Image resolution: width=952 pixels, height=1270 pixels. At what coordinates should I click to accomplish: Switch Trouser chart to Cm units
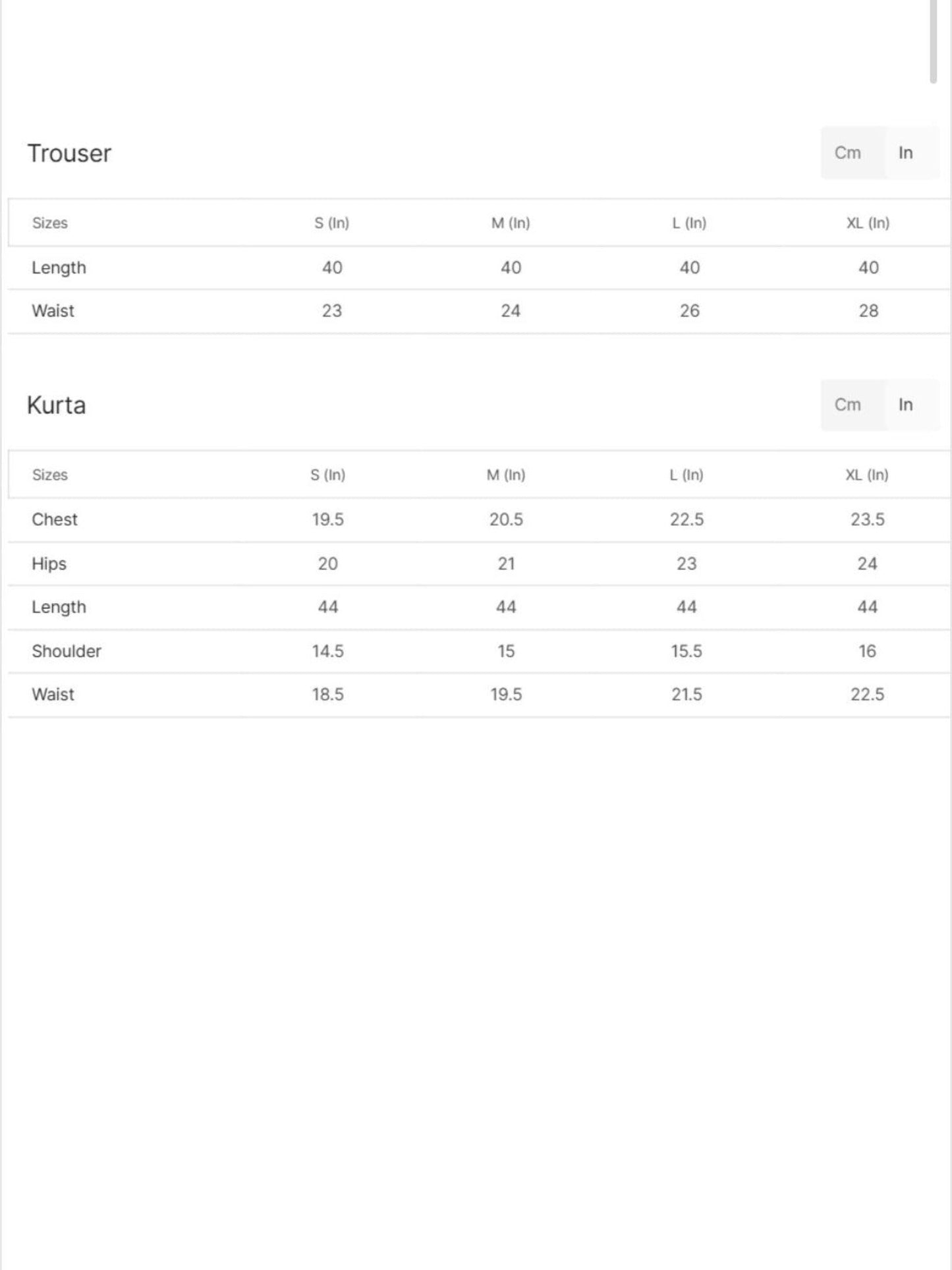tap(848, 153)
